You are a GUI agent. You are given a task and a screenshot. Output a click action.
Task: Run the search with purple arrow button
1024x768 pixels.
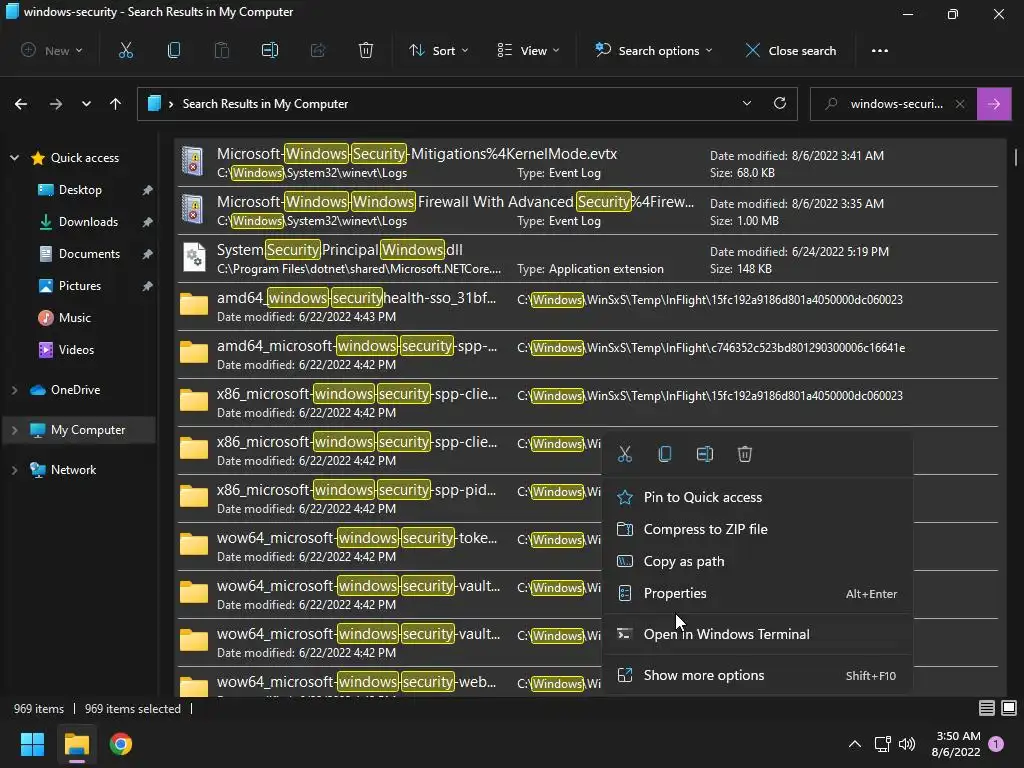click(x=994, y=104)
